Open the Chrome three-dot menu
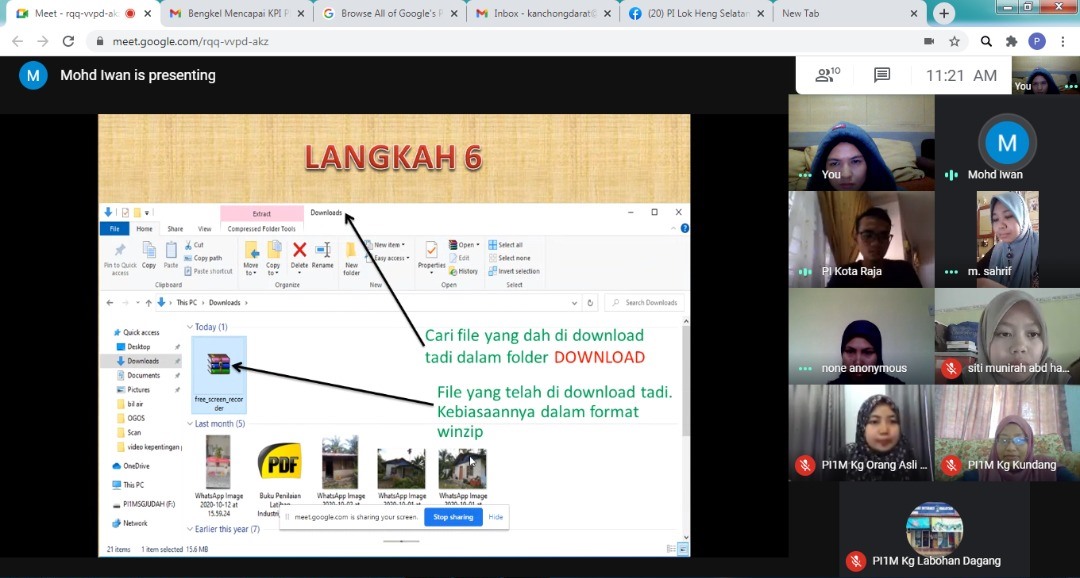This screenshot has height=578, width=1080. click(x=1063, y=41)
